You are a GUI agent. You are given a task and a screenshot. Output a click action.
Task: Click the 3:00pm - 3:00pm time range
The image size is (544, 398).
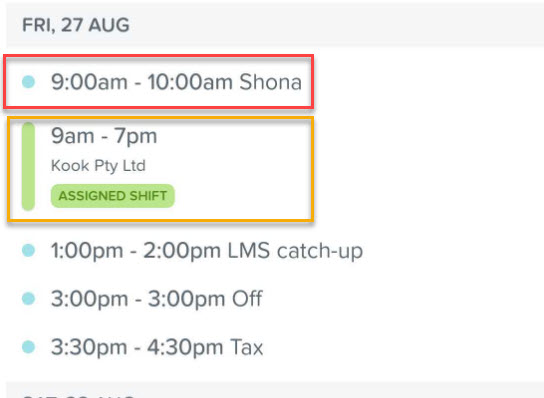tap(138, 299)
